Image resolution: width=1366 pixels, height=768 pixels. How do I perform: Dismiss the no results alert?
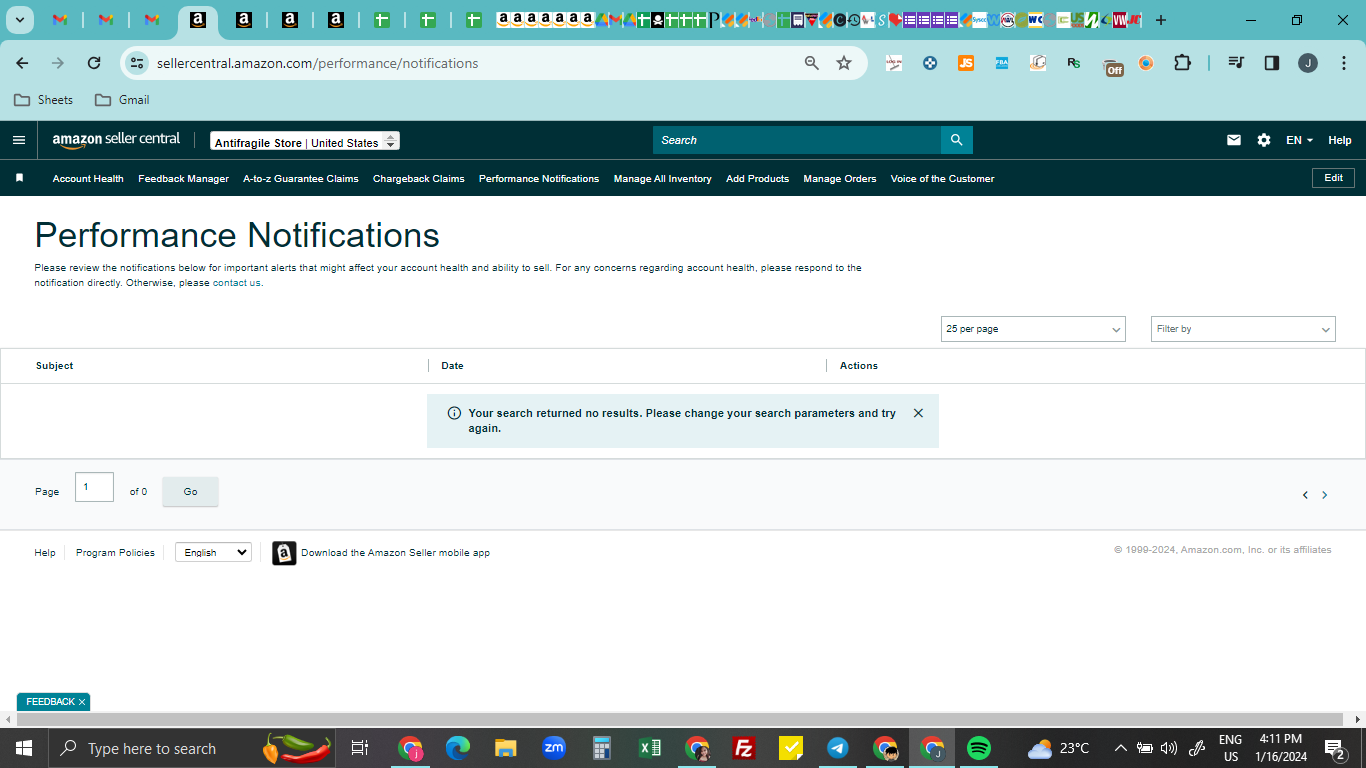pos(918,413)
